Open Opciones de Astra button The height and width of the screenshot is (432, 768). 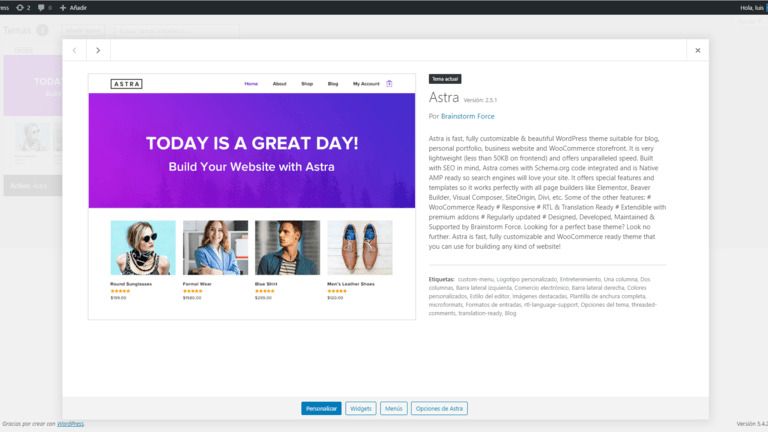pyautogui.click(x=439, y=408)
